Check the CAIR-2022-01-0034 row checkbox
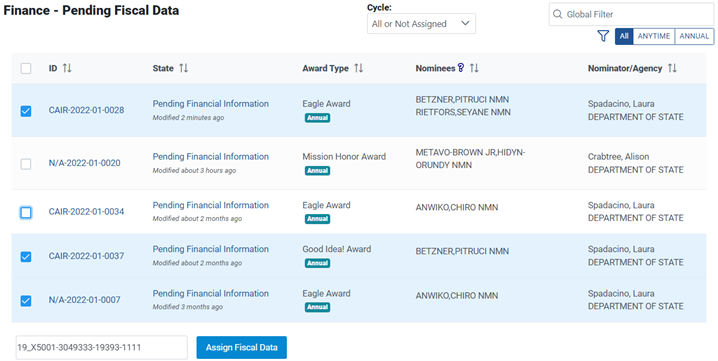Image resolution: width=718 pixels, height=361 pixels. 26,212
